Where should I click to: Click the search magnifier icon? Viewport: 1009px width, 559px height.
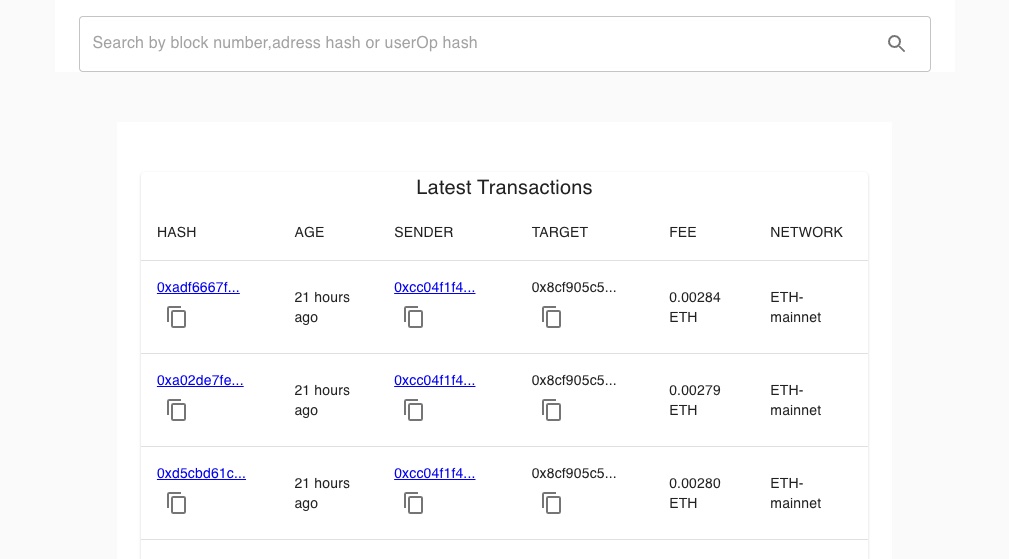[896, 44]
